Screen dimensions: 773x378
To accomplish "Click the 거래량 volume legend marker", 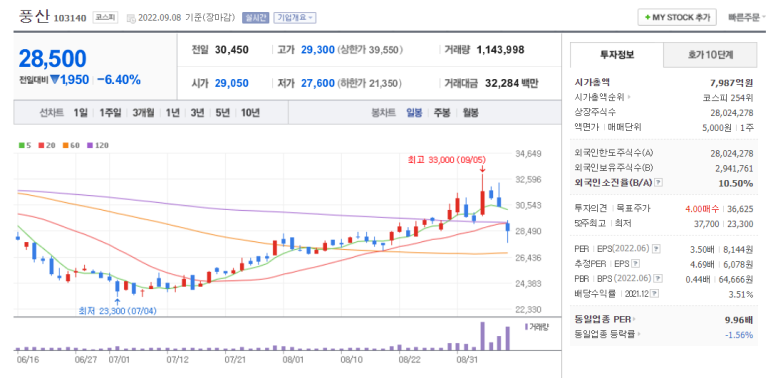I will (527, 327).
